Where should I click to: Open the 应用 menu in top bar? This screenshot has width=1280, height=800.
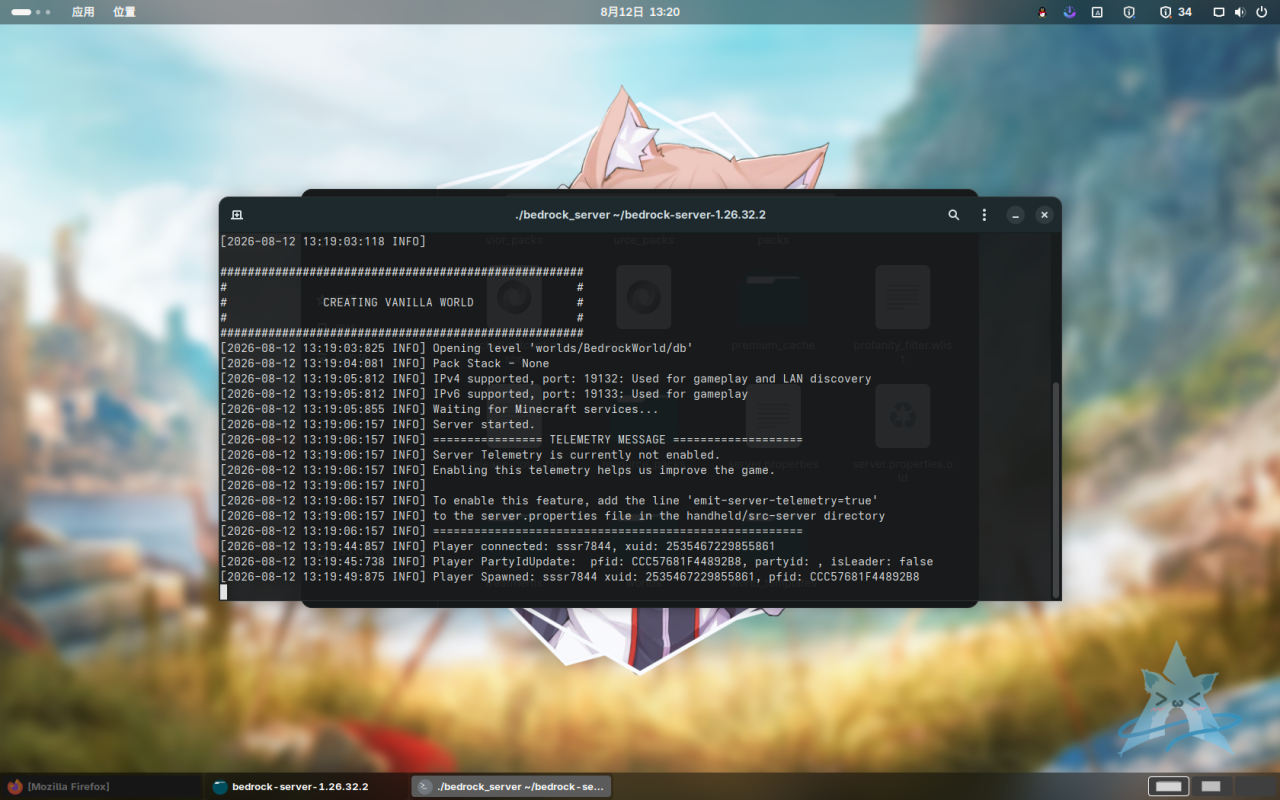[83, 12]
